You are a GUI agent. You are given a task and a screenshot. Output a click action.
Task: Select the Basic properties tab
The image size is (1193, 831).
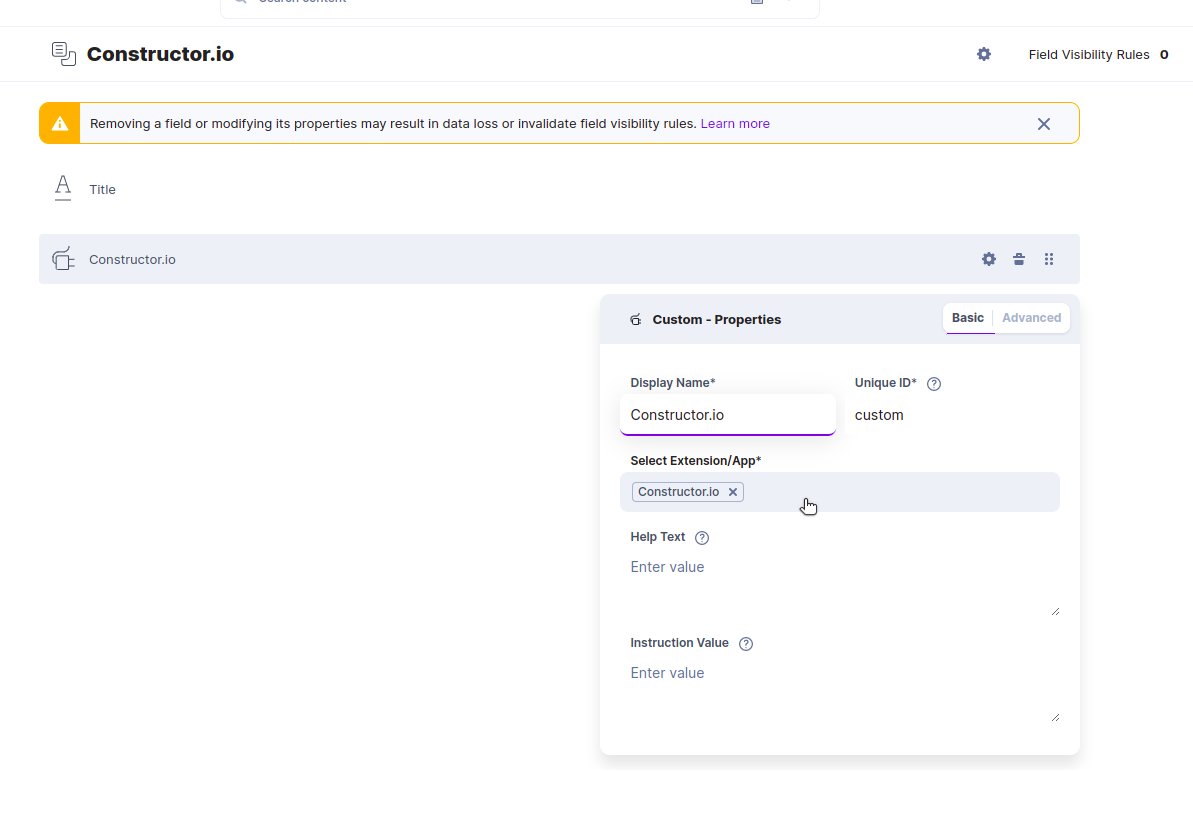click(968, 318)
